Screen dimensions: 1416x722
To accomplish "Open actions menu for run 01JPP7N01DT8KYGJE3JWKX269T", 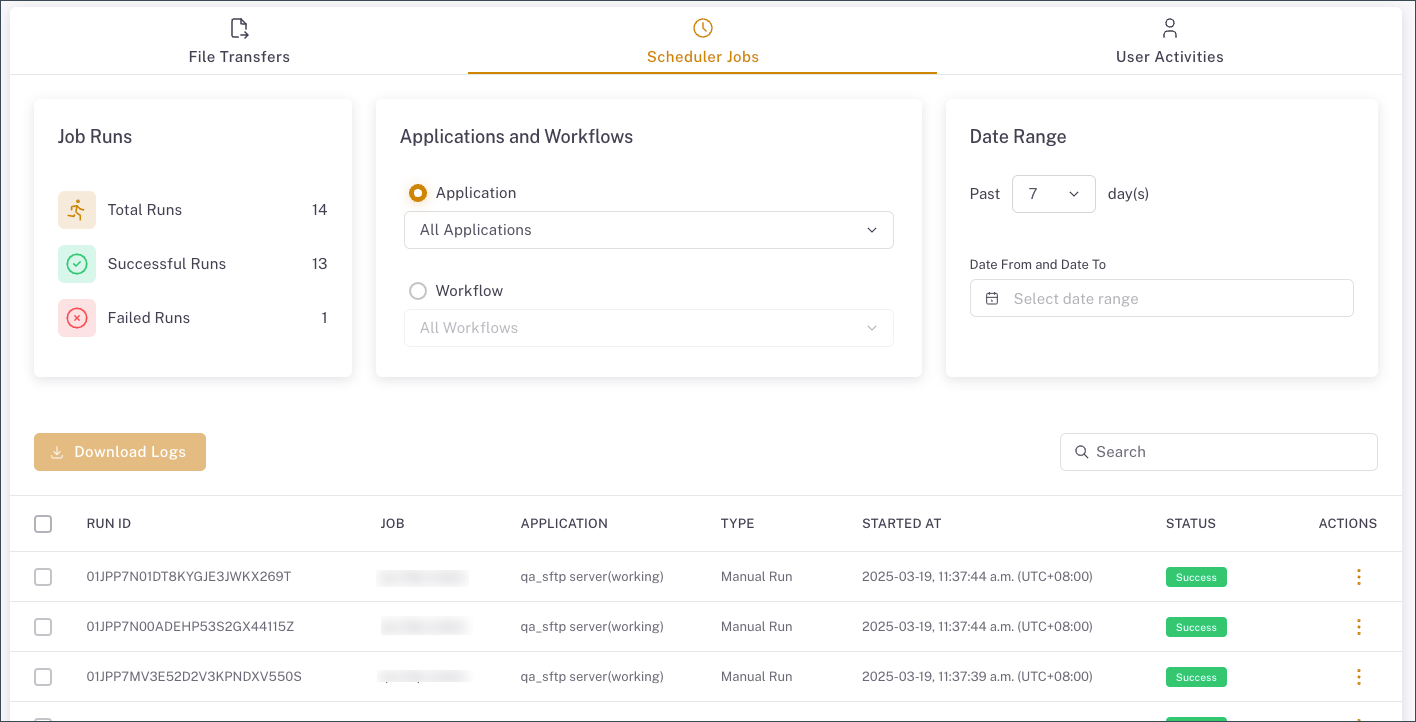I will [x=1358, y=577].
